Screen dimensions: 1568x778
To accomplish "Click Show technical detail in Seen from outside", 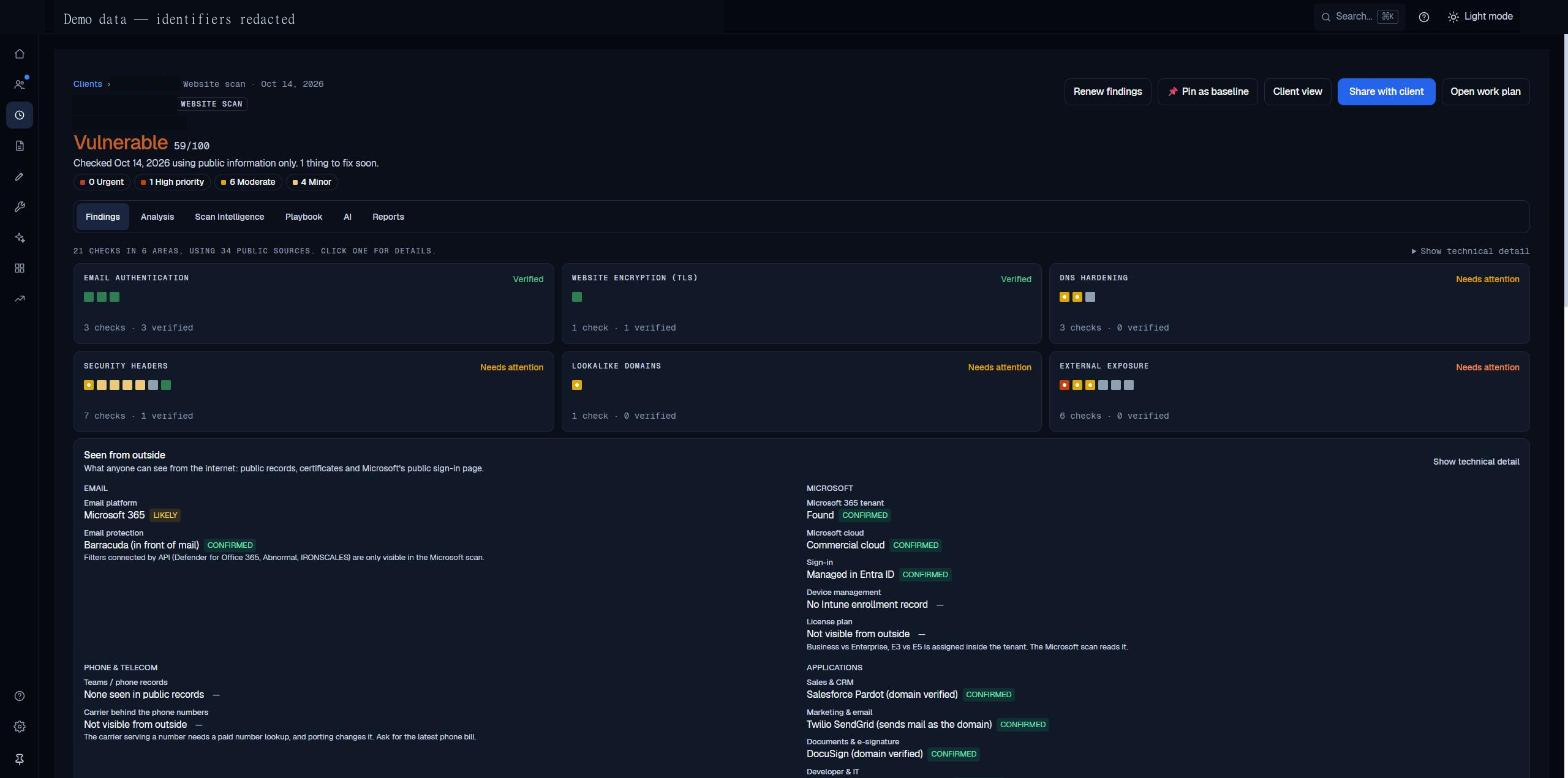I will (x=1476, y=462).
